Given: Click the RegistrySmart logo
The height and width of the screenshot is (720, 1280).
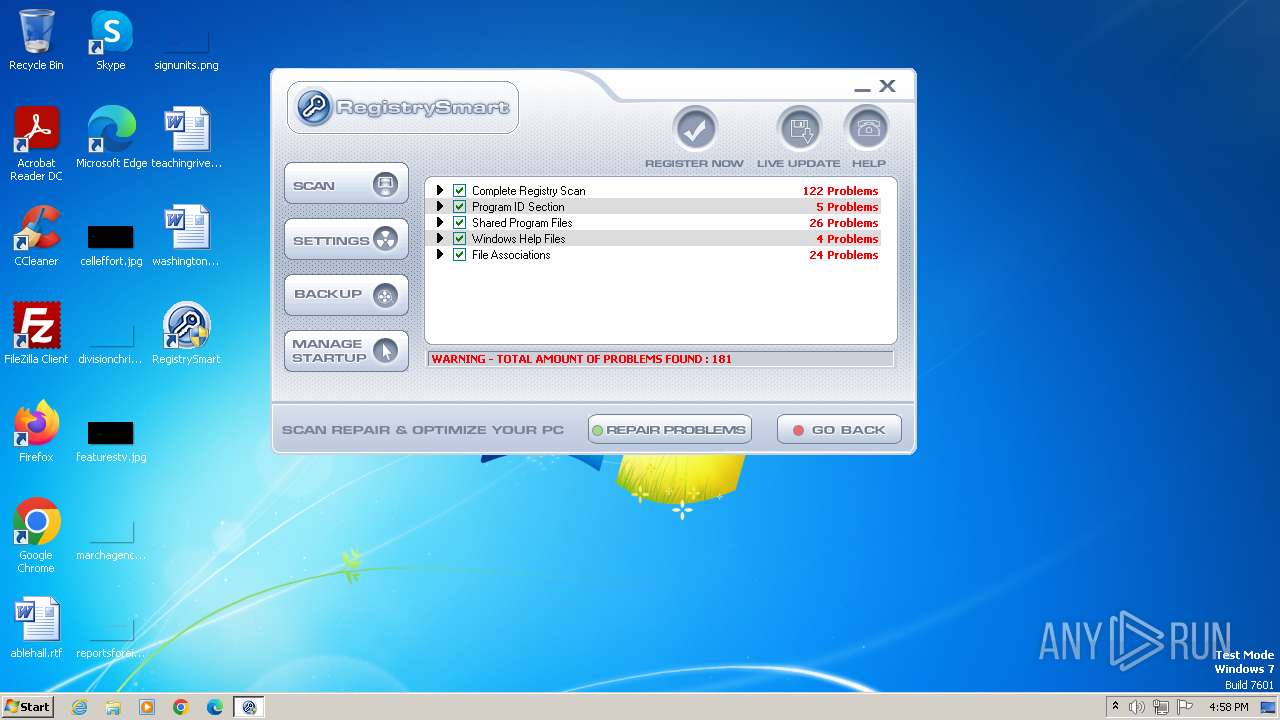Looking at the screenshot, I should pos(403,107).
